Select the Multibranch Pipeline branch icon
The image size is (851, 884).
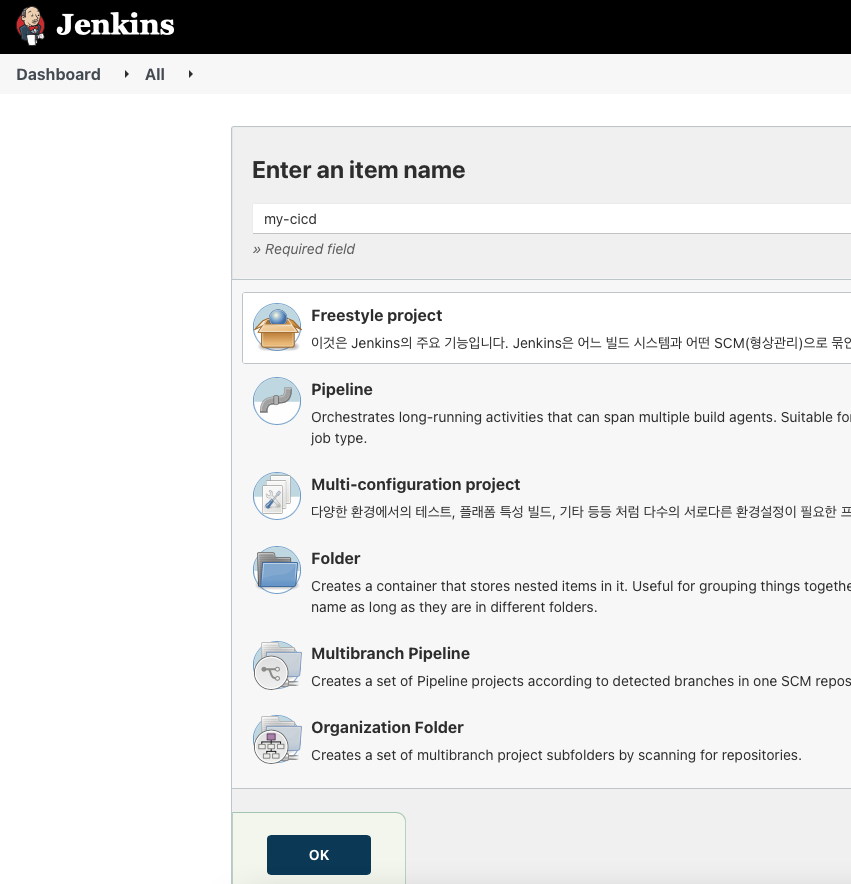coord(277,665)
